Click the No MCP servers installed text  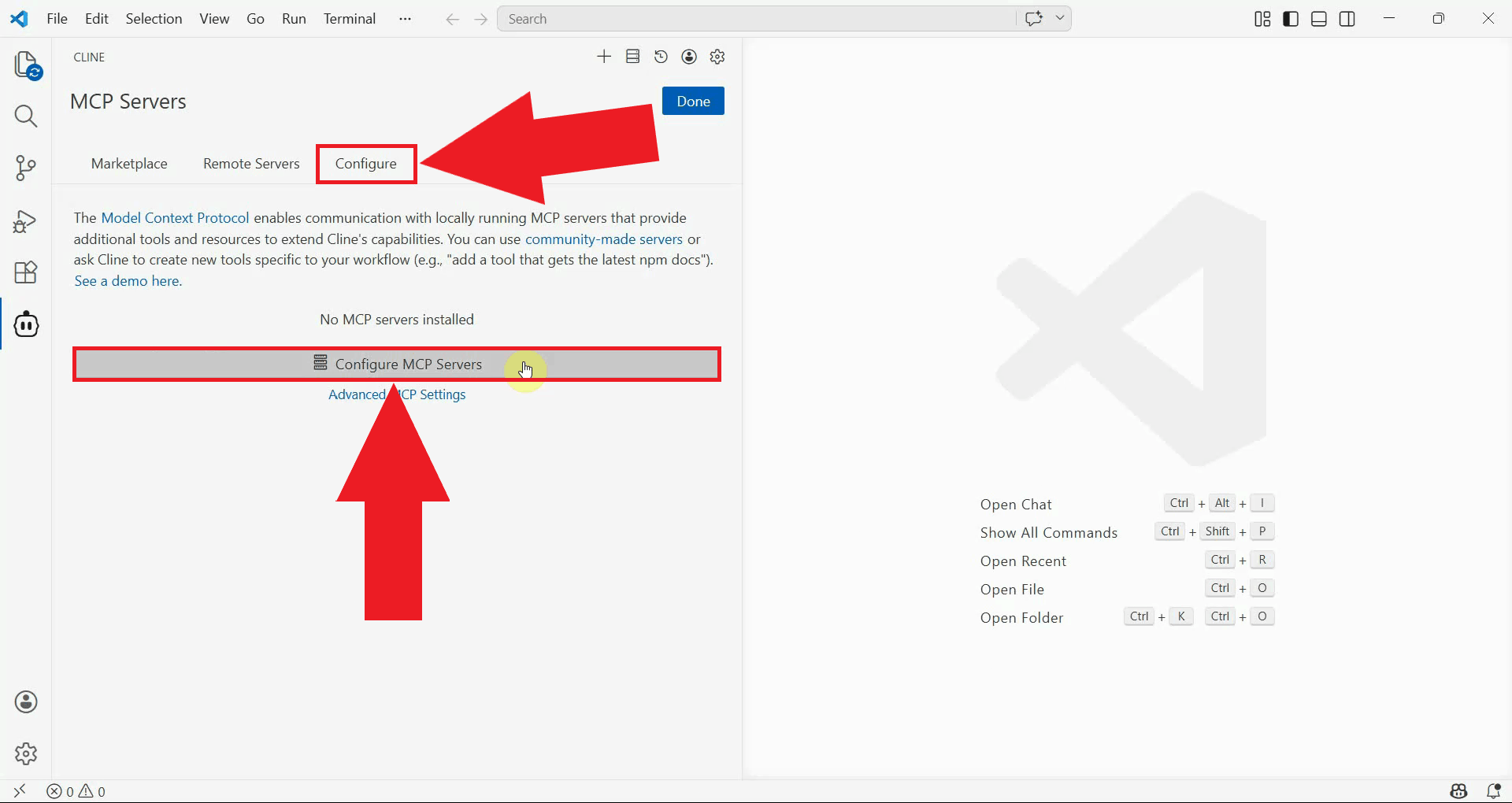point(397,320)
